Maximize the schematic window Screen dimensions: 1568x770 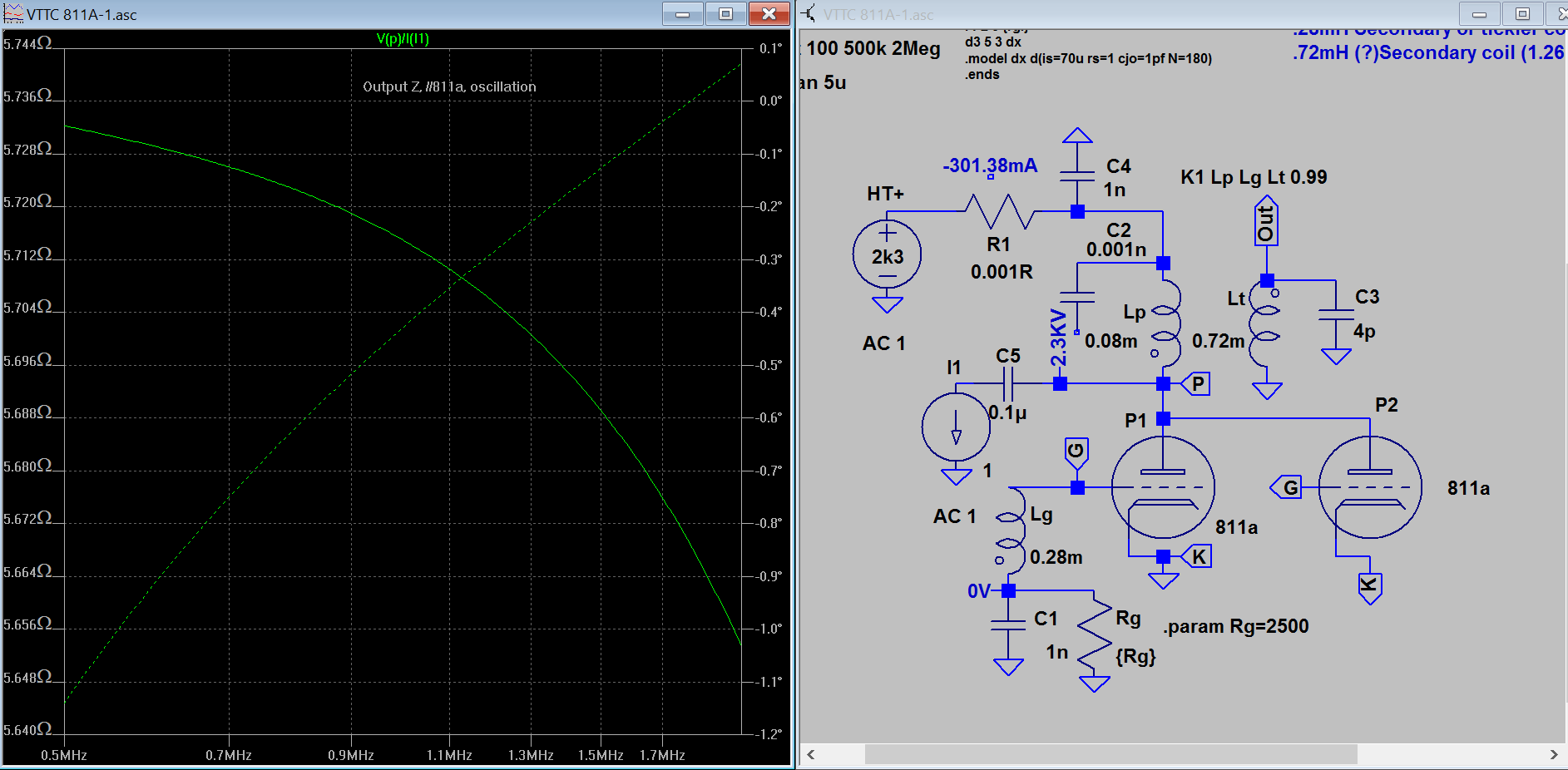click(x=1522, y=13)
